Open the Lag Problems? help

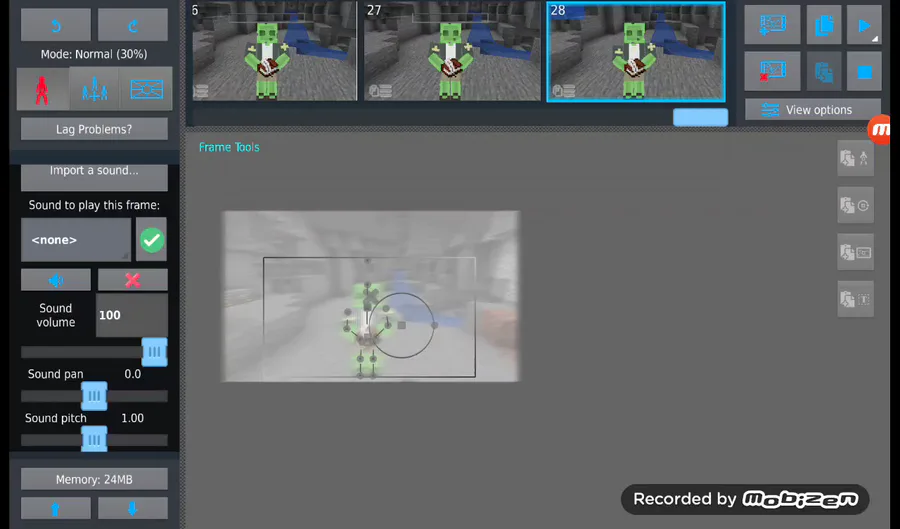coord(94,129)
